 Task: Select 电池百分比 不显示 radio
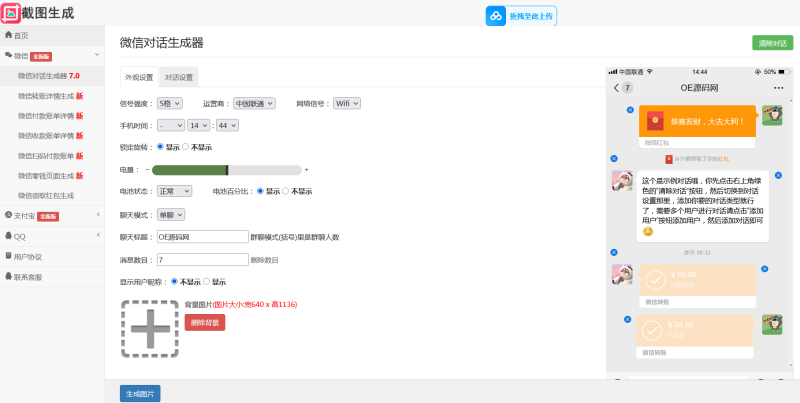pyautogui.click(x=285, y=191)
